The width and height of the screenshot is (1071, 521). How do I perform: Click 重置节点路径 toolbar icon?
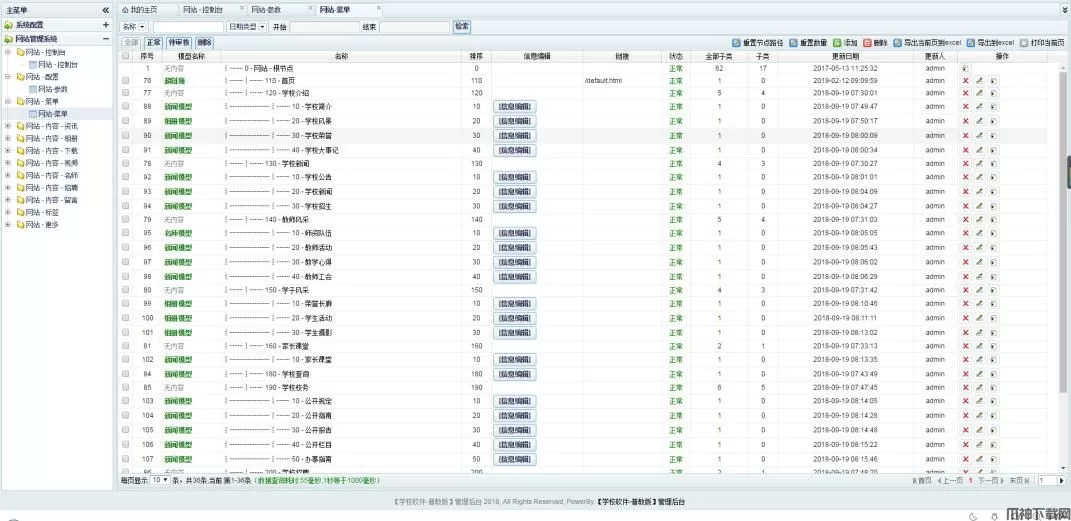point(738,43)
